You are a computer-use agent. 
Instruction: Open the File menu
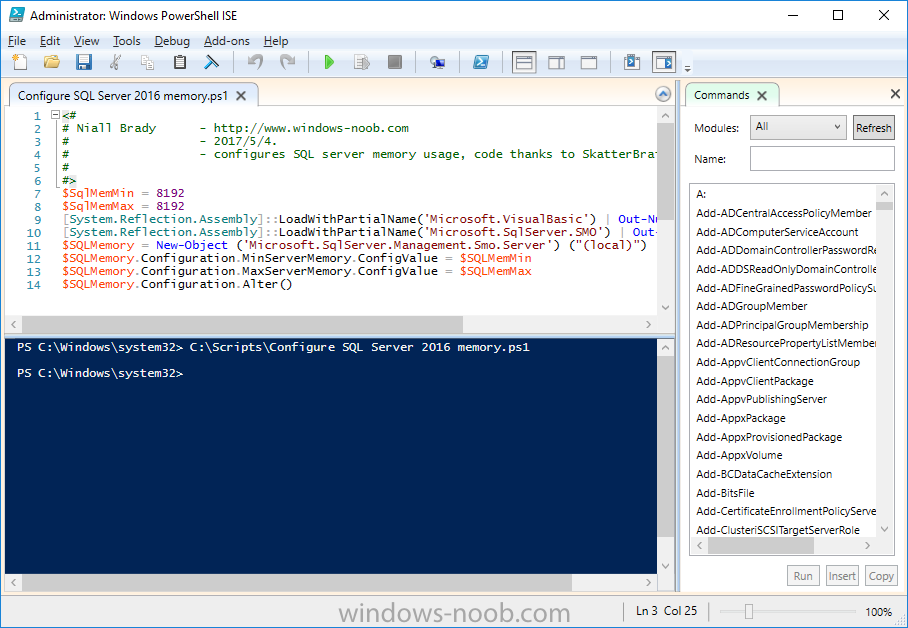point(17,41)
